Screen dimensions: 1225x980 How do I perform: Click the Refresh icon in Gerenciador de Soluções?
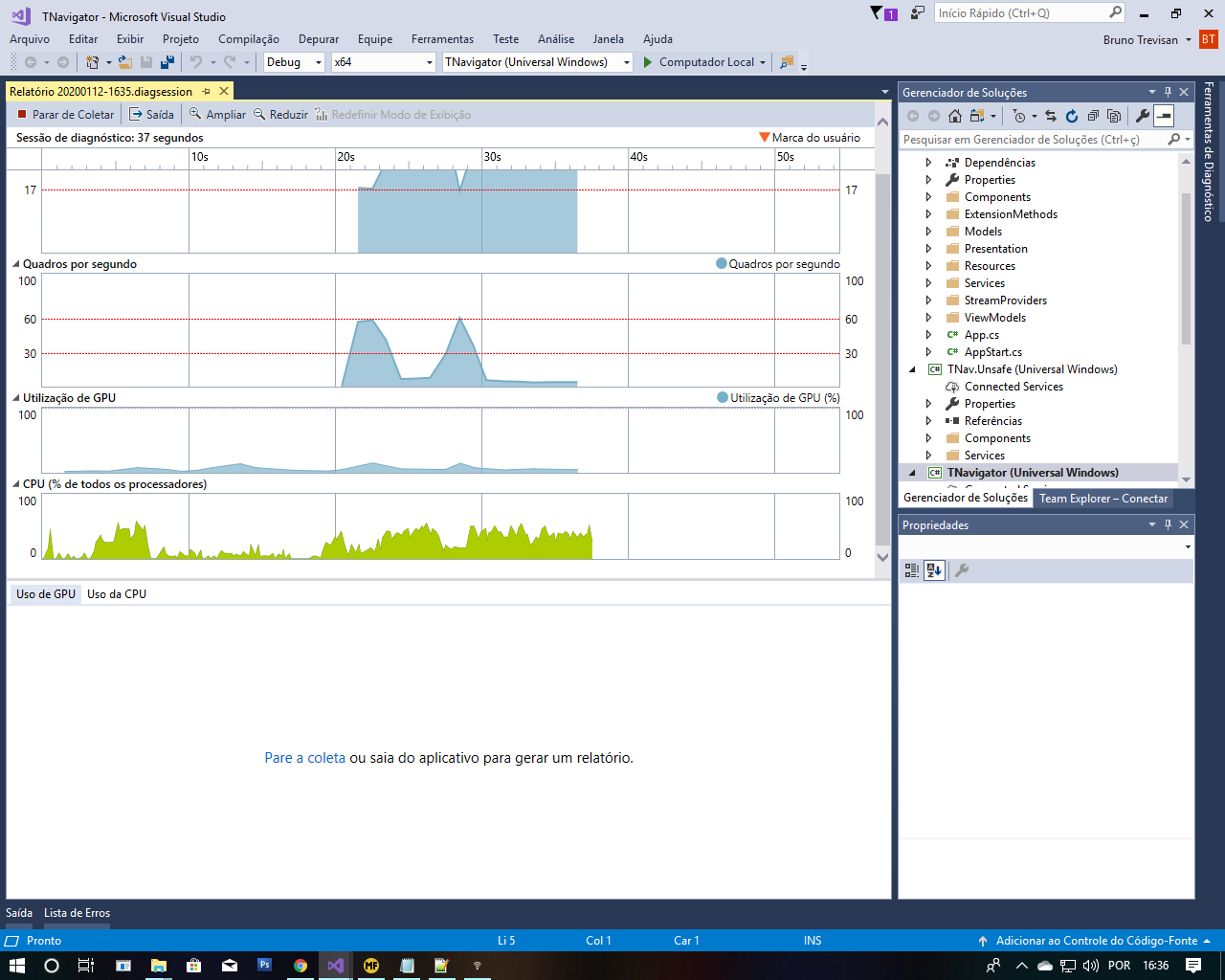pos(1072,115)
